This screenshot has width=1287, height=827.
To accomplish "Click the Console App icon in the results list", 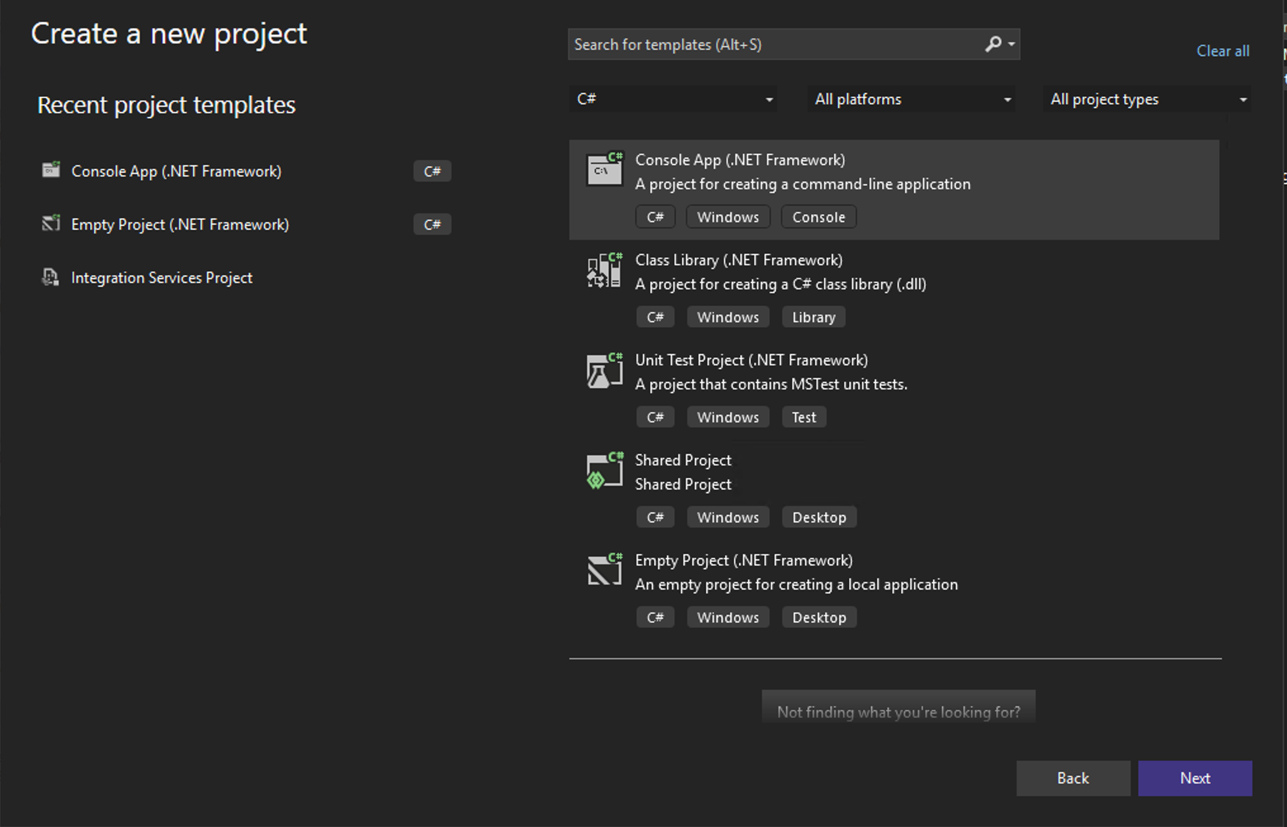I will point(605,170).
